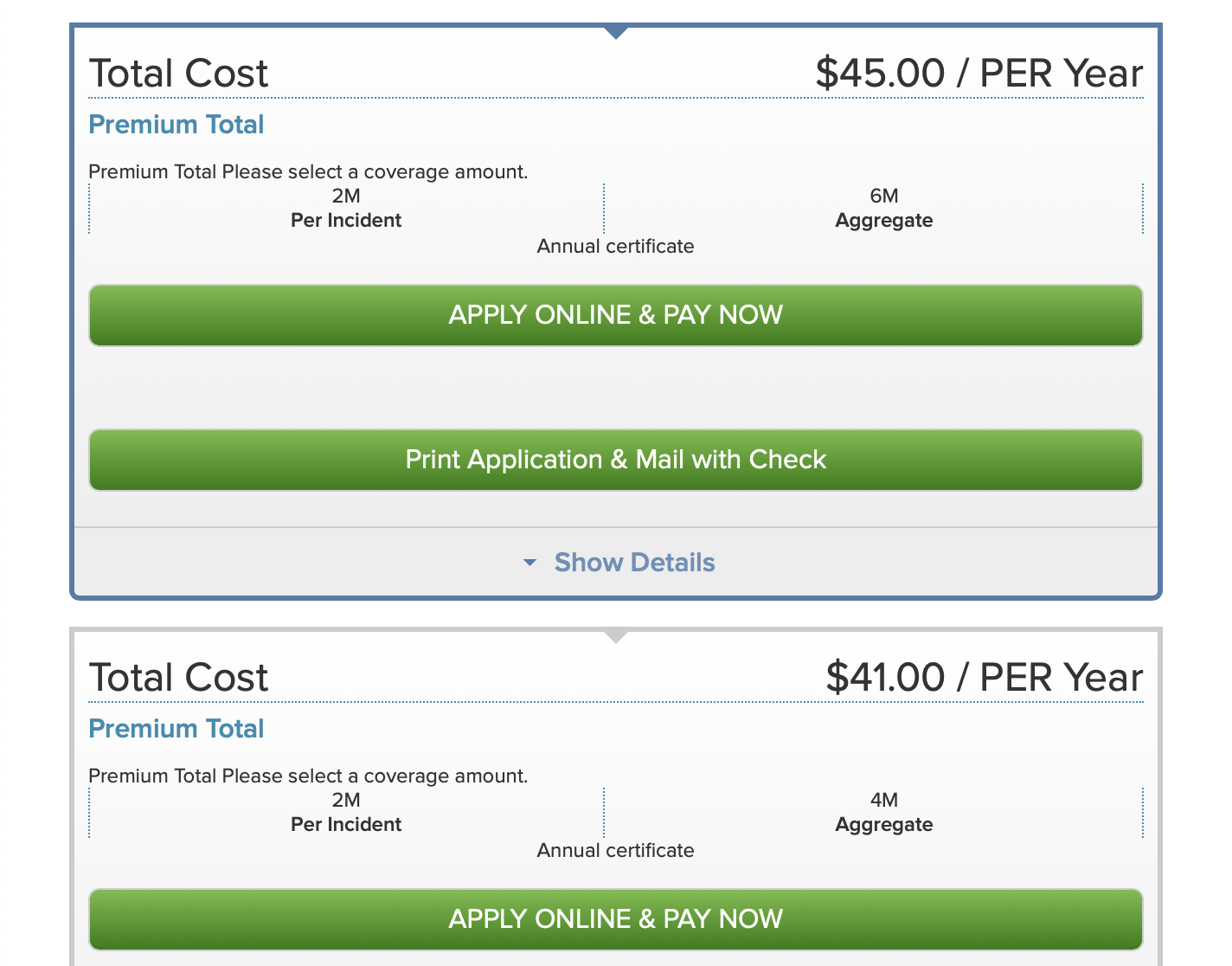1232x966 pixels.
Task: Pick 2M Per Incident in the $41.00 plan
Action: tap(346, 813)
